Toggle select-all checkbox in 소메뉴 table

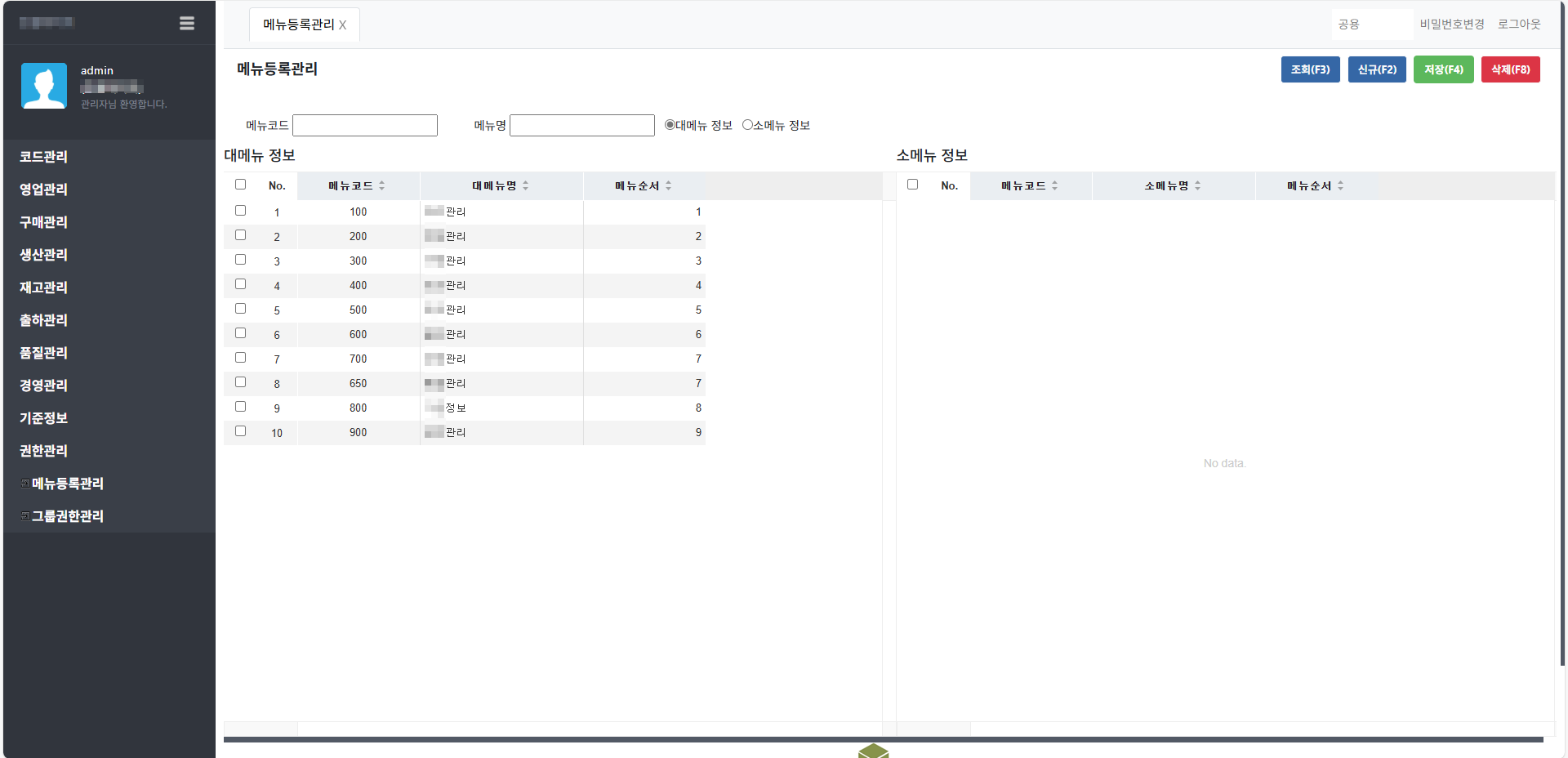[x=912, y=185]
